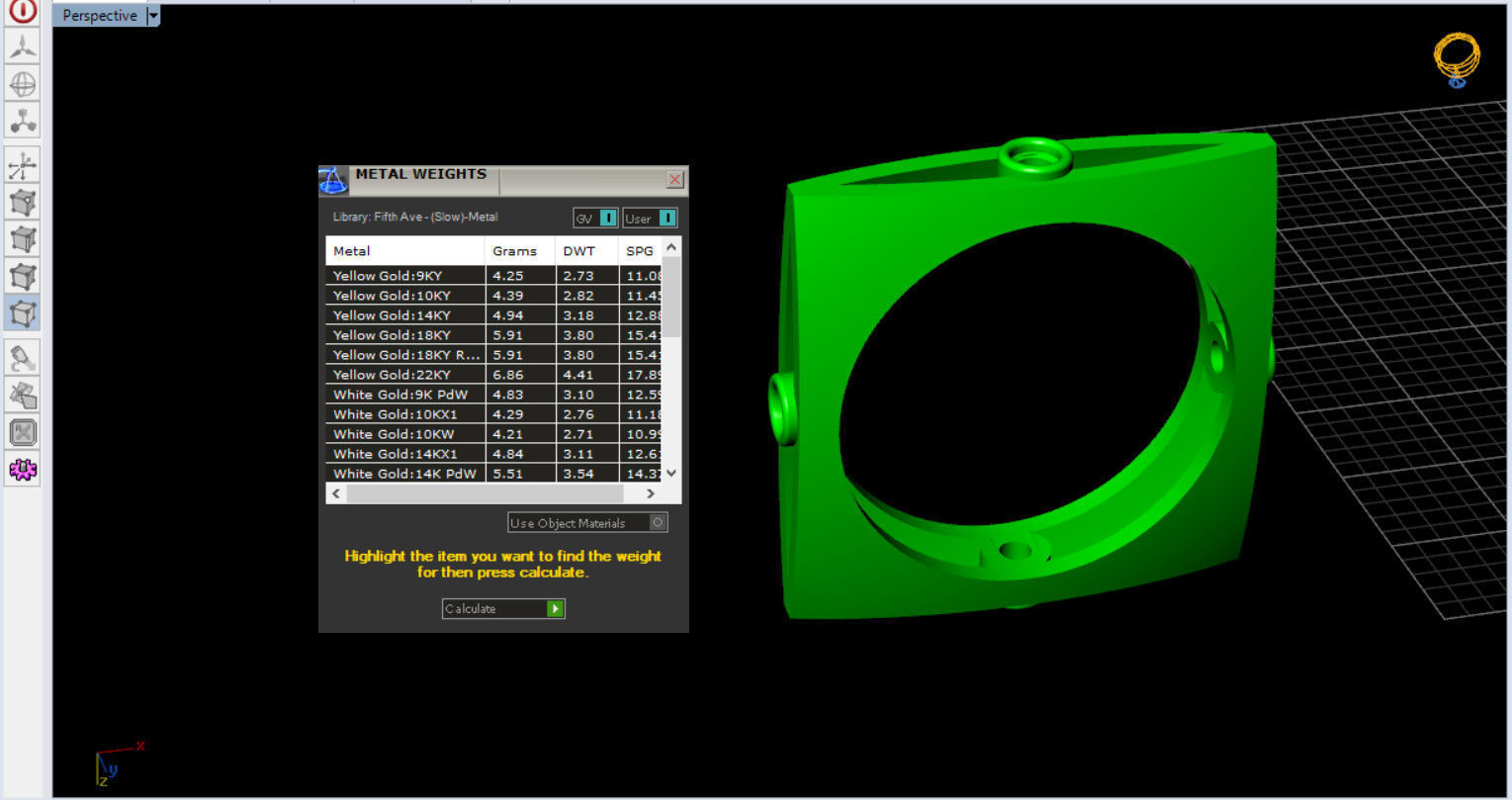Click the cube icon with highlighted corner point

pyautogui.click(x=23, y=202)
